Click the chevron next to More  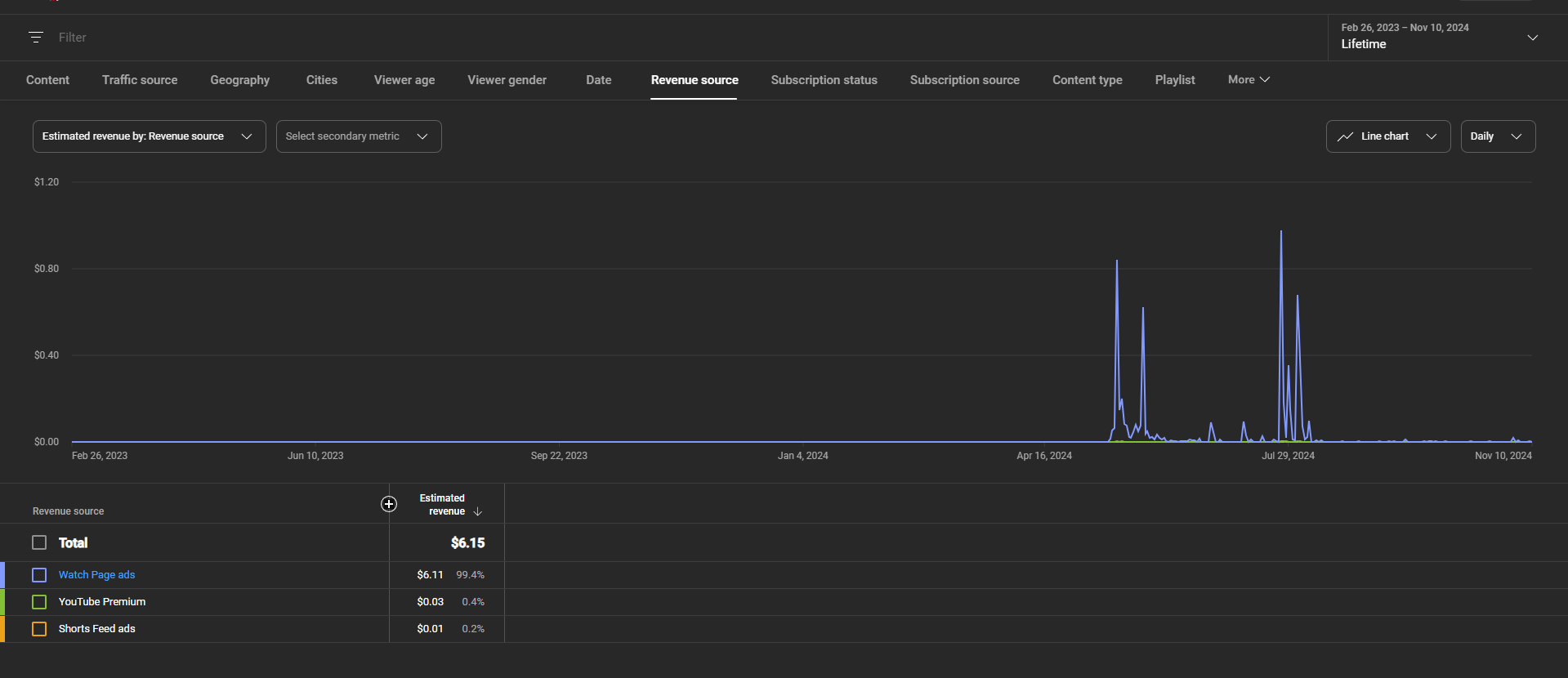[1265, 79]
